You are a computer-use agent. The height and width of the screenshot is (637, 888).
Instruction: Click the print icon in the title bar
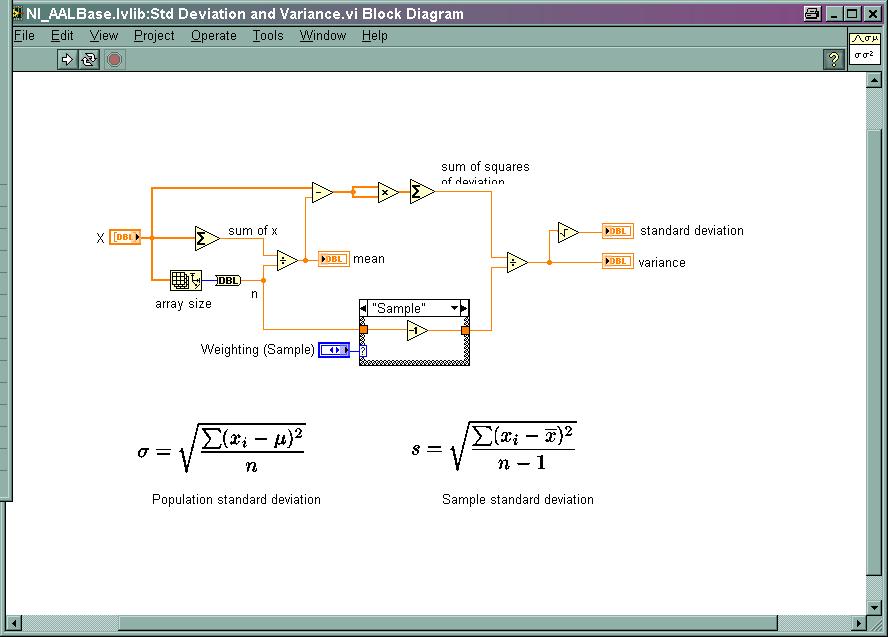tap(812, 14)
